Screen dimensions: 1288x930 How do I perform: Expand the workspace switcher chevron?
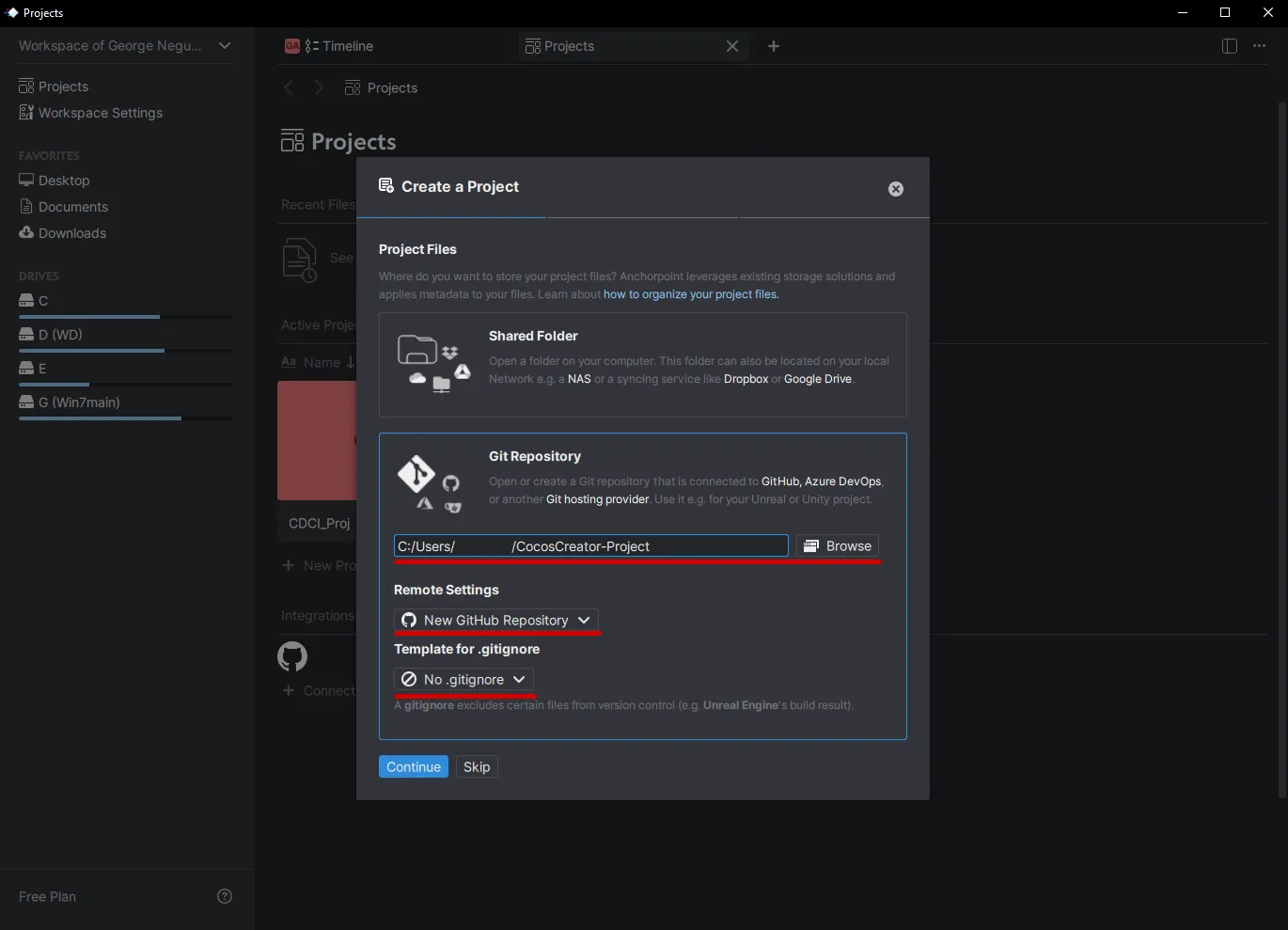pyautogui.click(x=225, y=45)
